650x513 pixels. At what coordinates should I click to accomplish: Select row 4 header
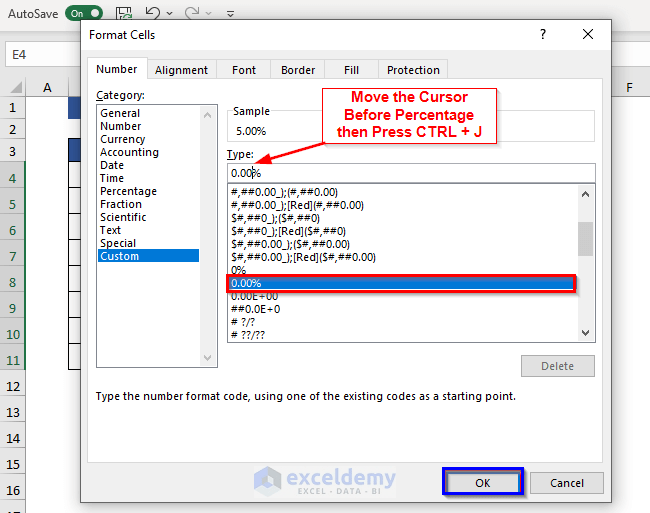[12, 178]
